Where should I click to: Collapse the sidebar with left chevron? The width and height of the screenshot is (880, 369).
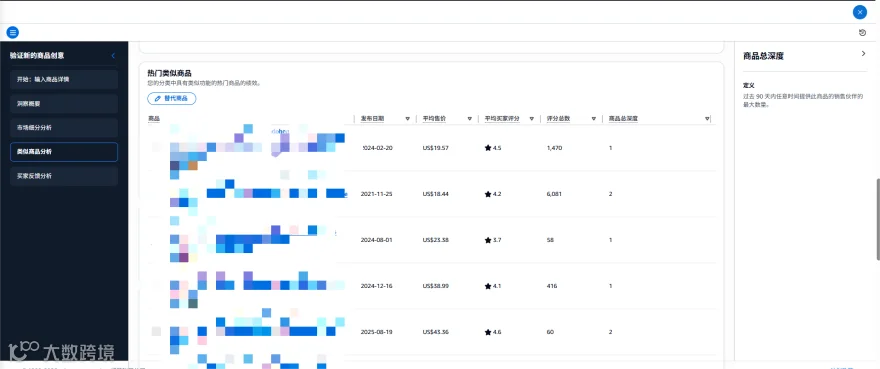point(113,56)
